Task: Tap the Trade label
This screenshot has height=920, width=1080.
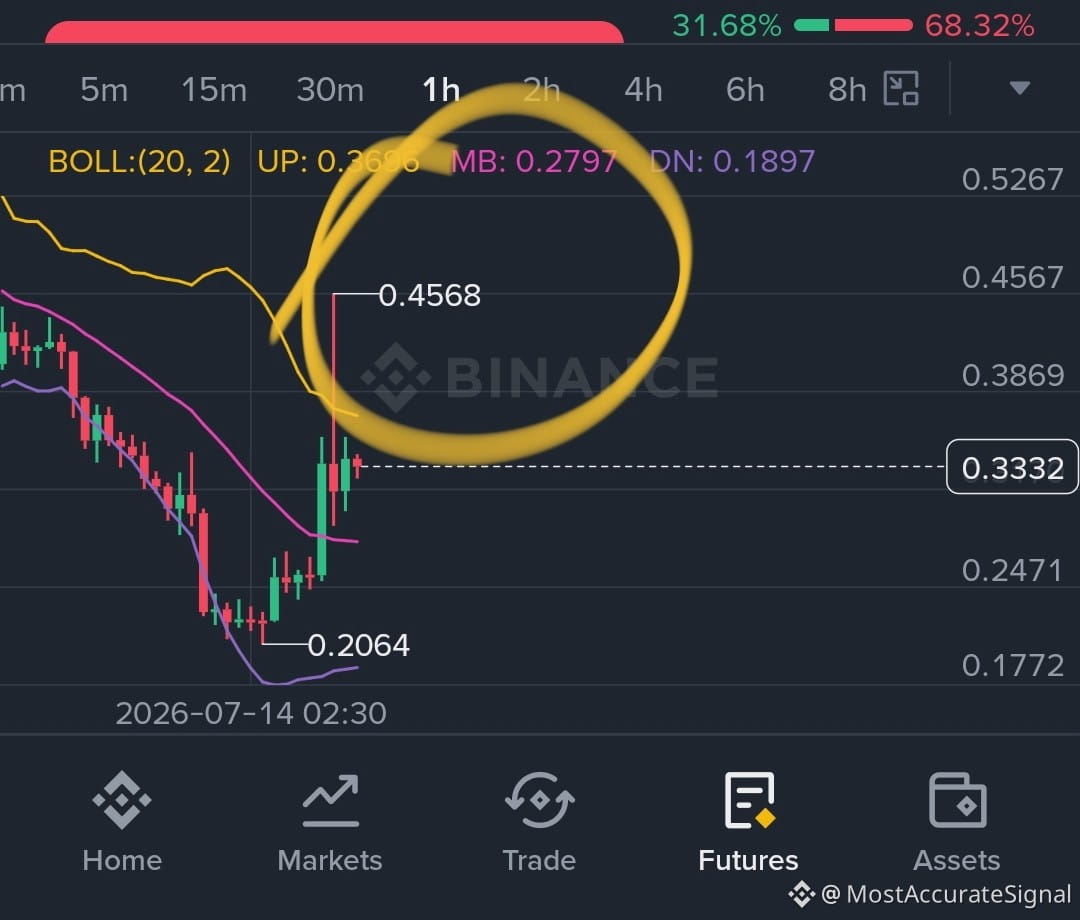Action: point(539,861)
